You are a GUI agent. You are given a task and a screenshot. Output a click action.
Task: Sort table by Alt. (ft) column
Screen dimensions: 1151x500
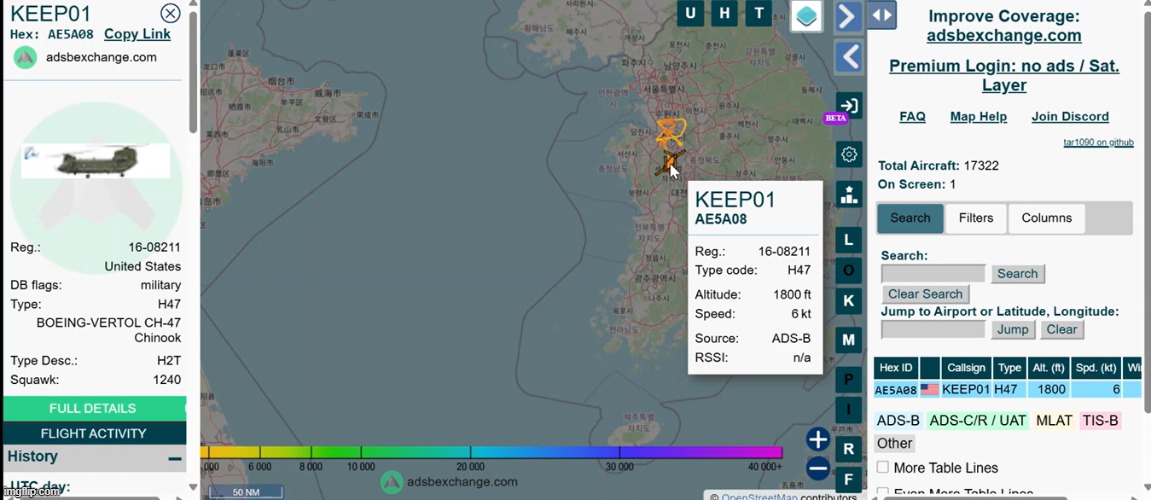tap(1050, 367)
